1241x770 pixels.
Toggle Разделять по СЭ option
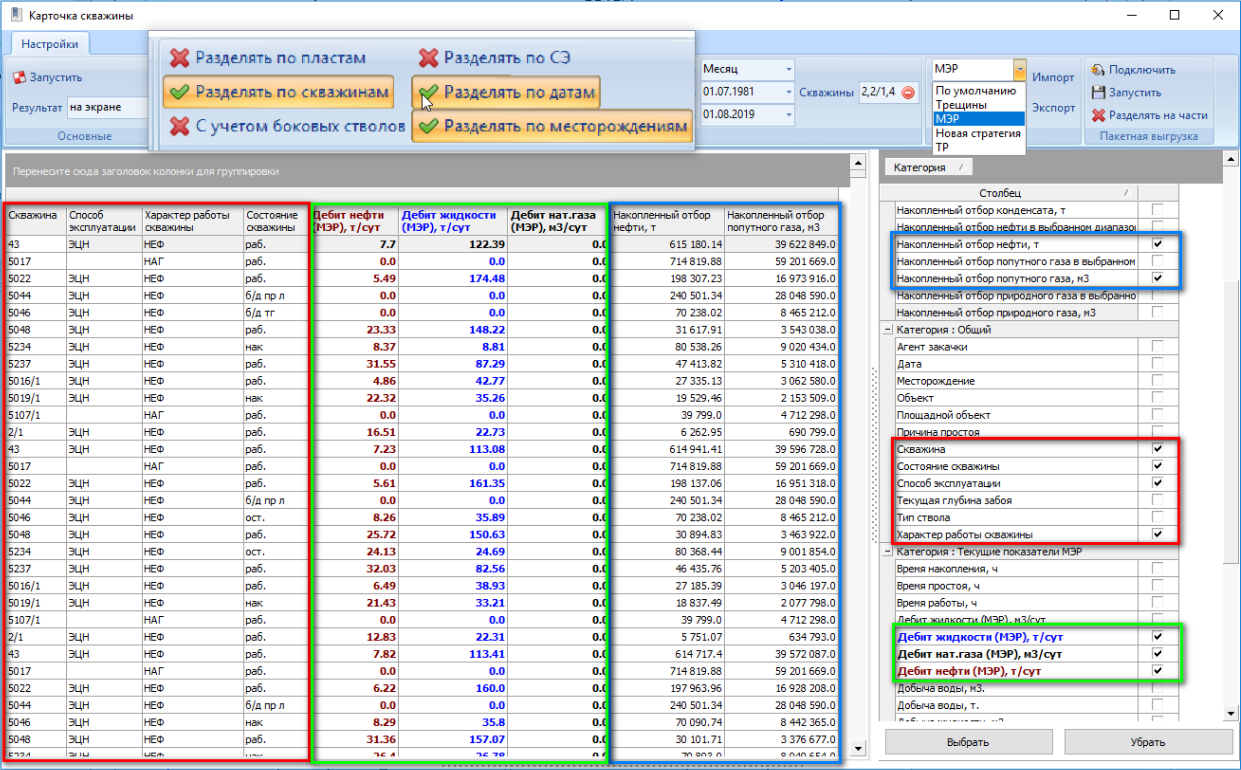click(x=495, y=58)
